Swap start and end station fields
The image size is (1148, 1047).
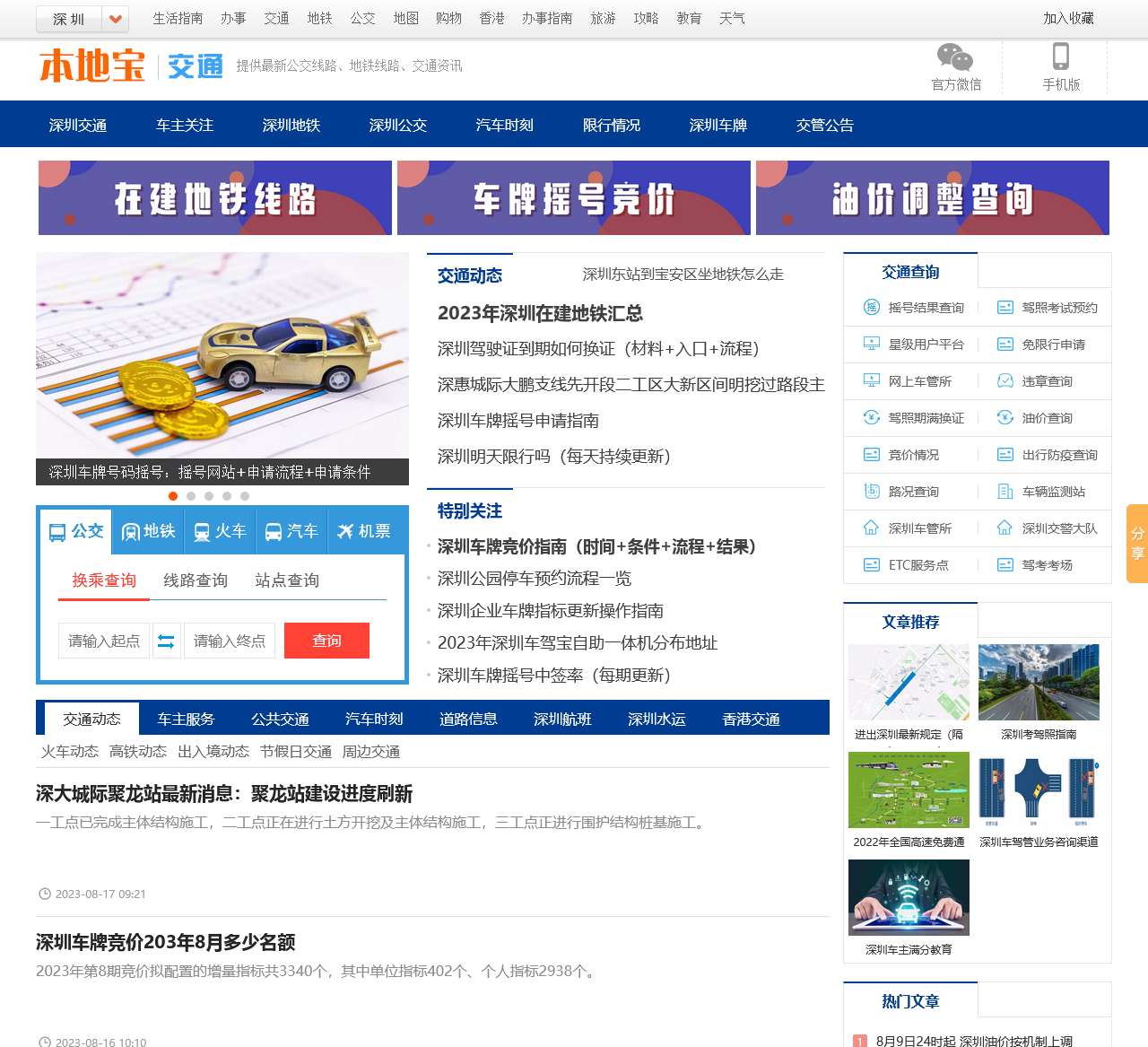coord(167,641)
